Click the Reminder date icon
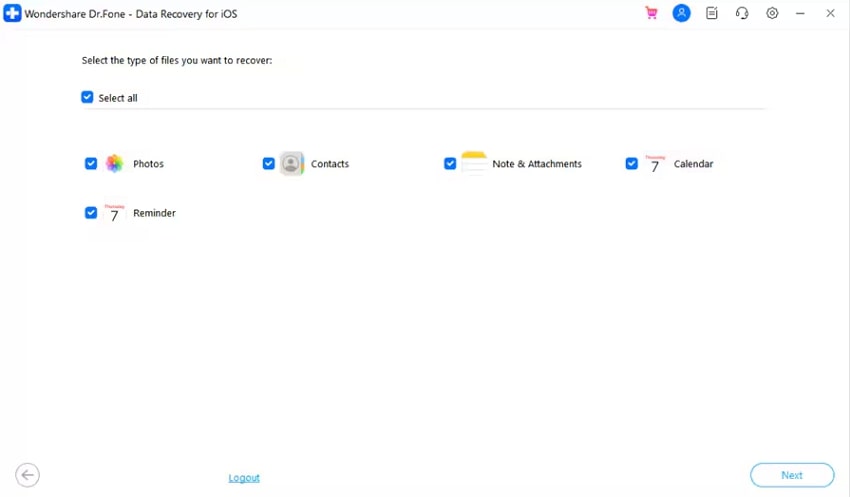Viewport: 850px width, 497px height. point(114,212)
